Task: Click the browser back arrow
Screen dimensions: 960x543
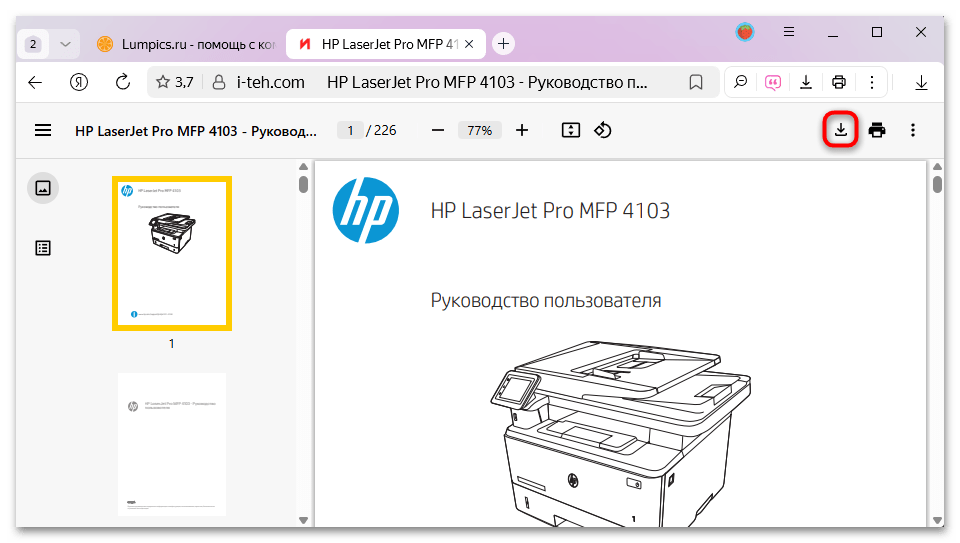Action: 36,82
